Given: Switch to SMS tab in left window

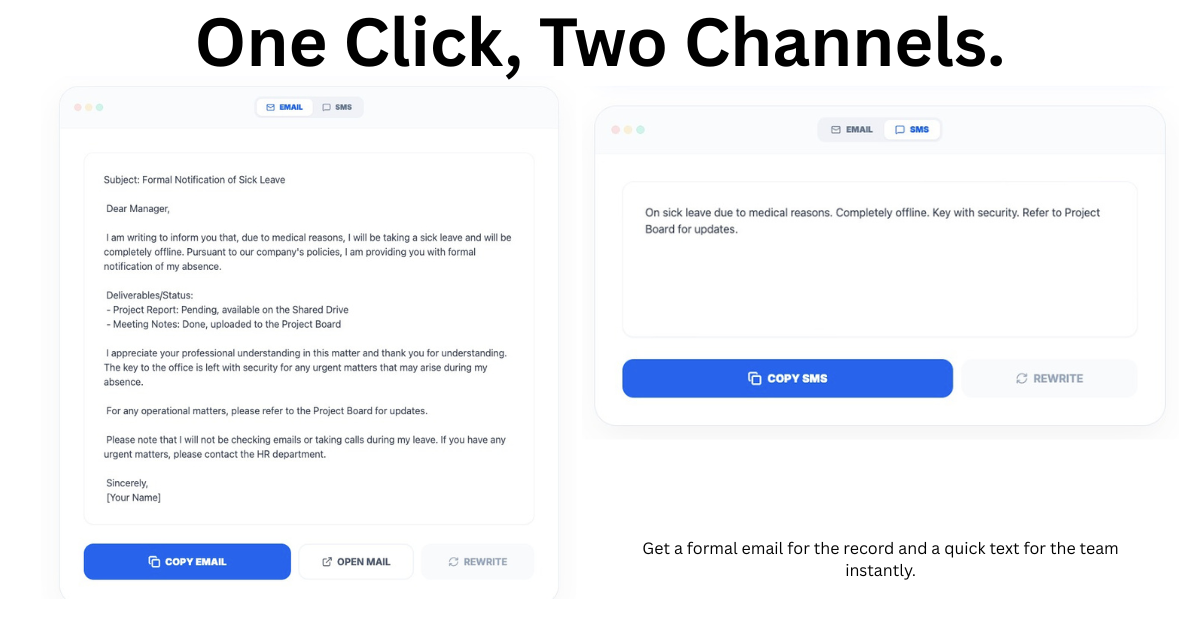Looking at the screenshot, I should pos(337,107).
